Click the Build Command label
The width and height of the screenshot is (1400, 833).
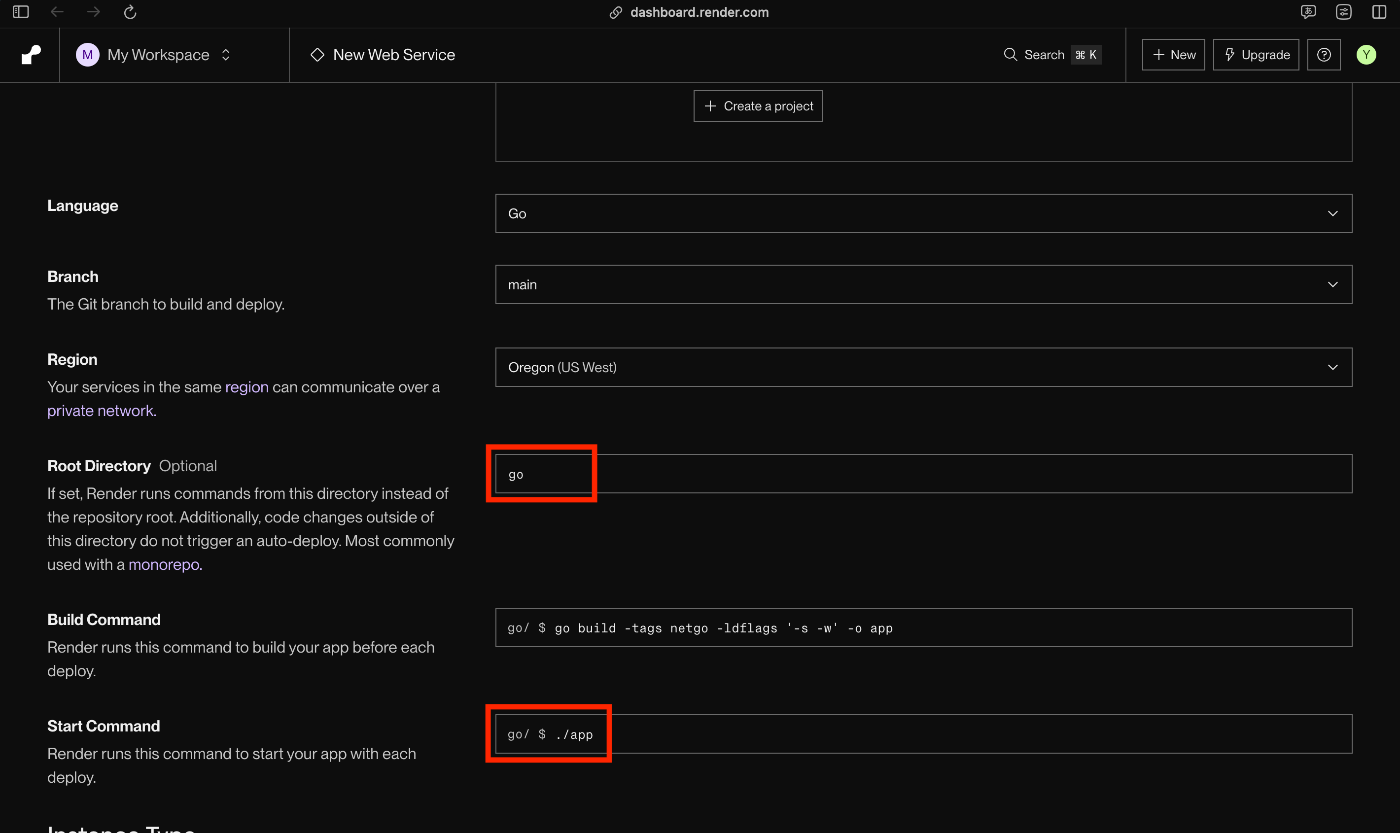(104, 620)
